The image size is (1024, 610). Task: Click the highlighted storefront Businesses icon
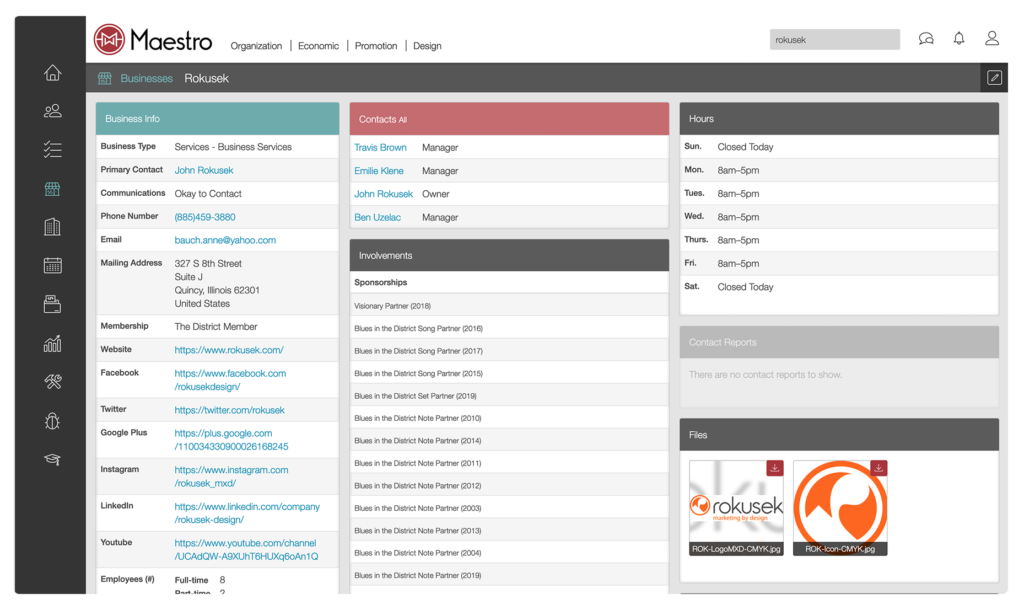pyautogui.click(x=52, y=188)
